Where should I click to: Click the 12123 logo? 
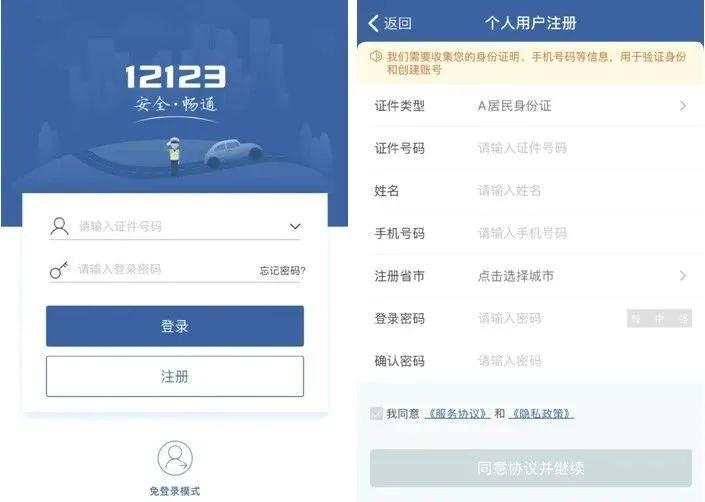point(175,77)
